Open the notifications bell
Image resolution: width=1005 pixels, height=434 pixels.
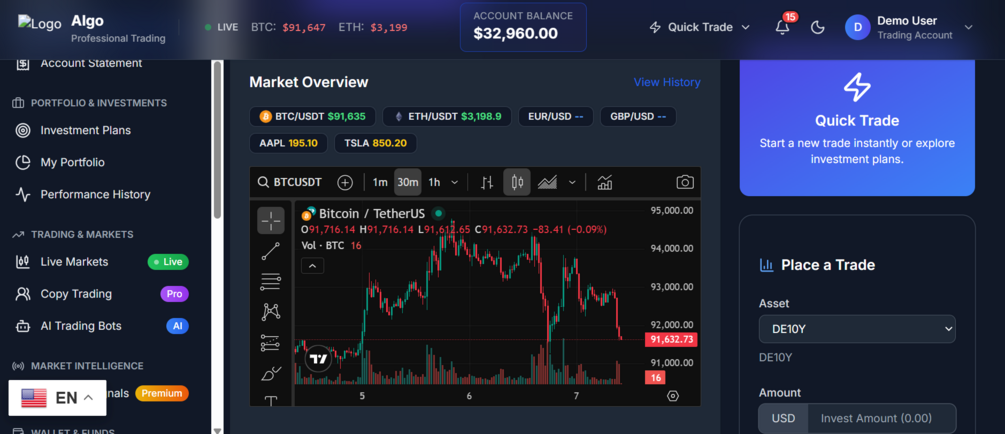point(782,28)
